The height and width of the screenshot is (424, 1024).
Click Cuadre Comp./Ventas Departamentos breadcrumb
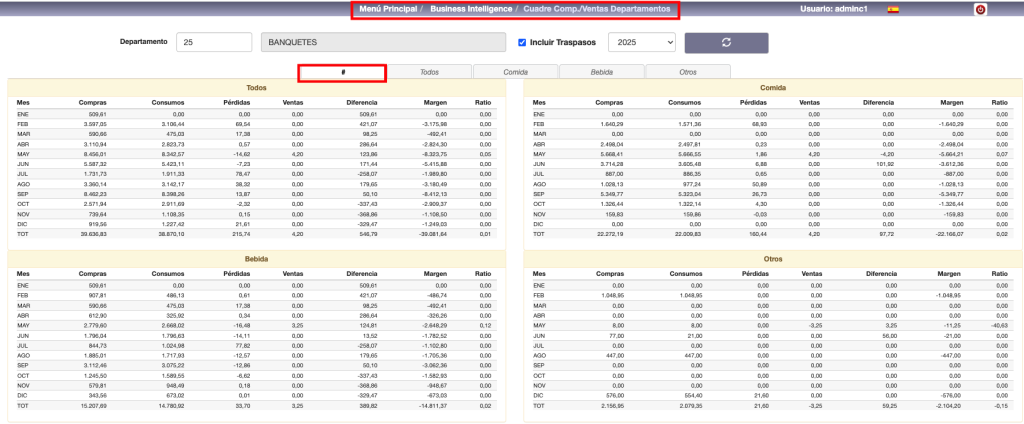pos(597,10)
